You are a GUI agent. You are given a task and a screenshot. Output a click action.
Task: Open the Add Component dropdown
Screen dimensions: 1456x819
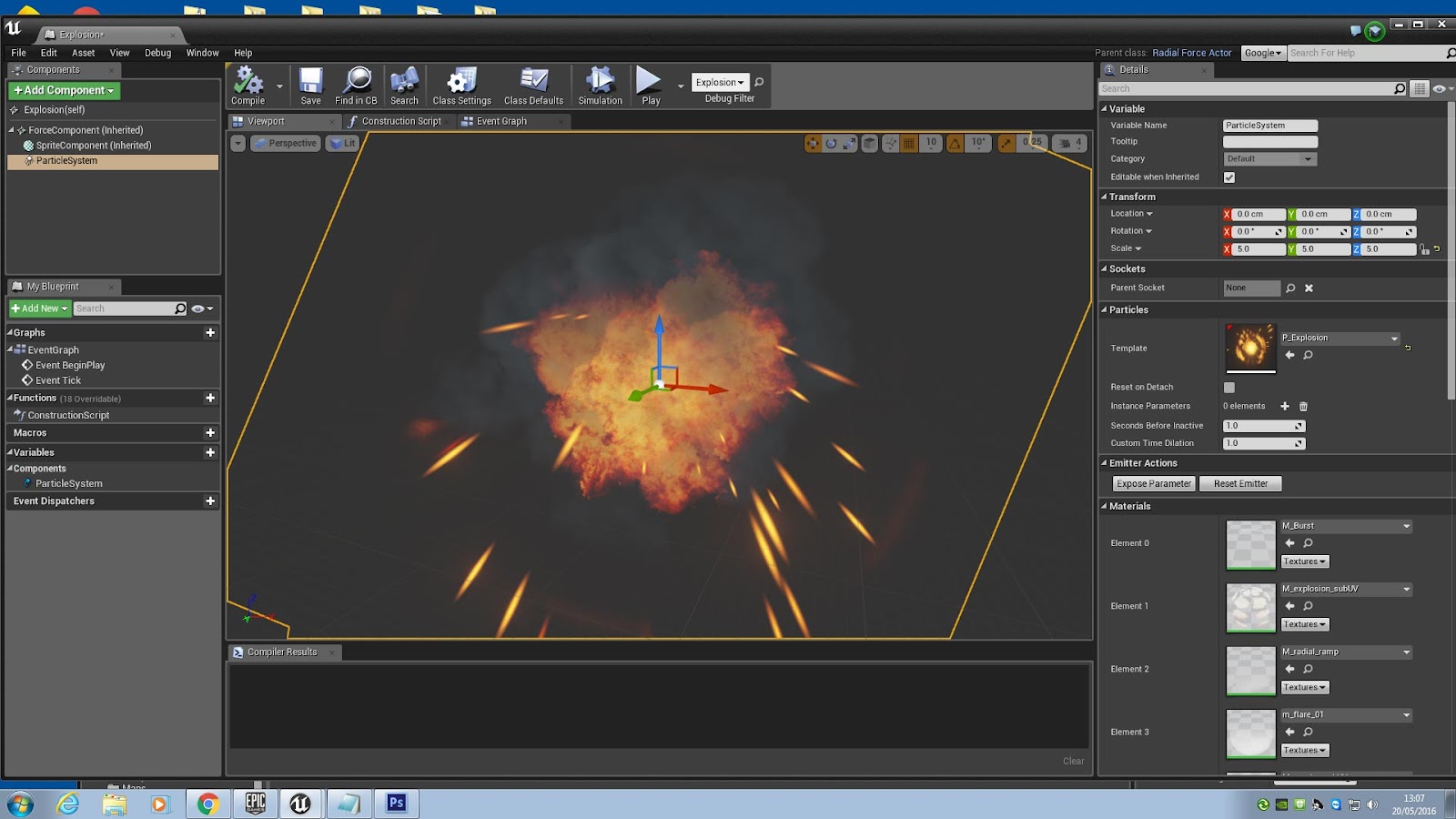point(64,90)
